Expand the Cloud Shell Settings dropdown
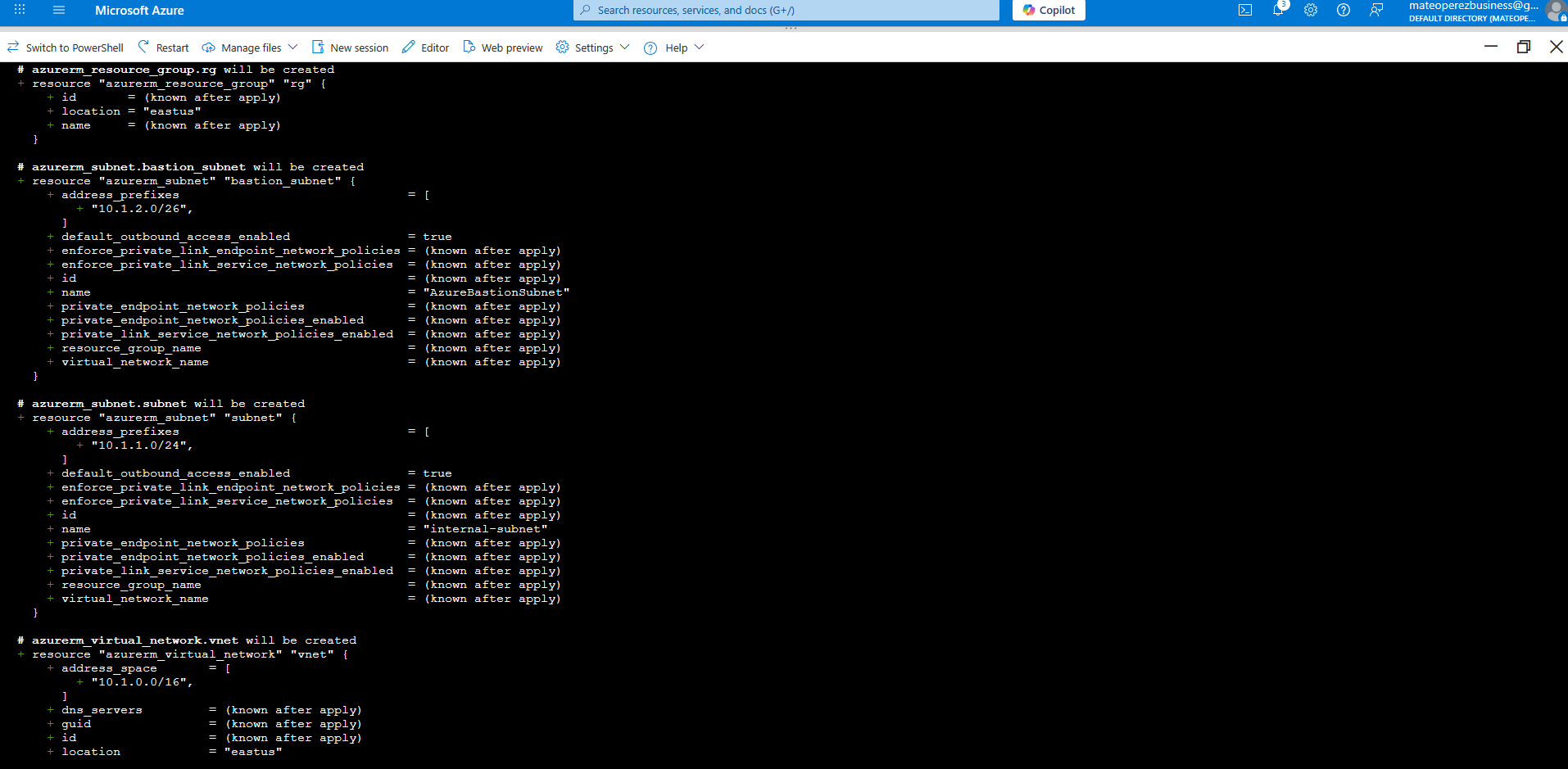1568x769 pixels. coord(624,47)
